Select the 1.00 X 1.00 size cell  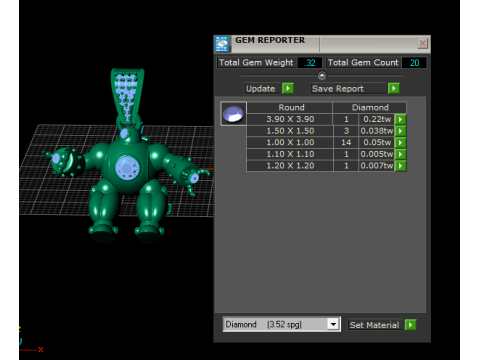point(290,143)
